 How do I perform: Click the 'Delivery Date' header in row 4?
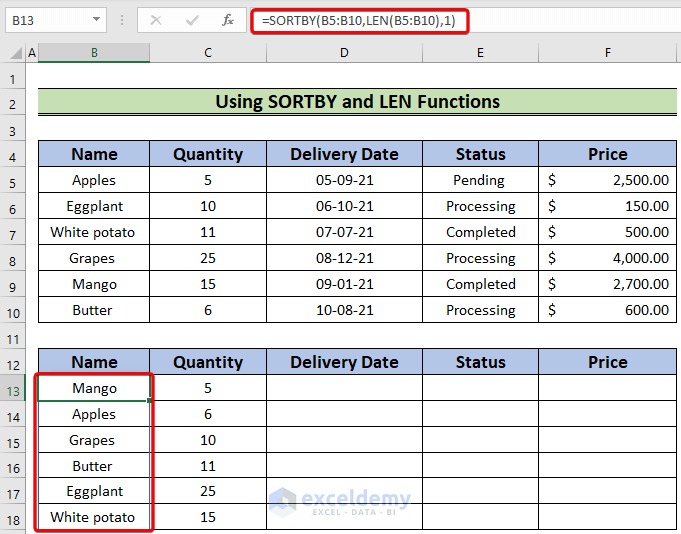coord(344,154)
